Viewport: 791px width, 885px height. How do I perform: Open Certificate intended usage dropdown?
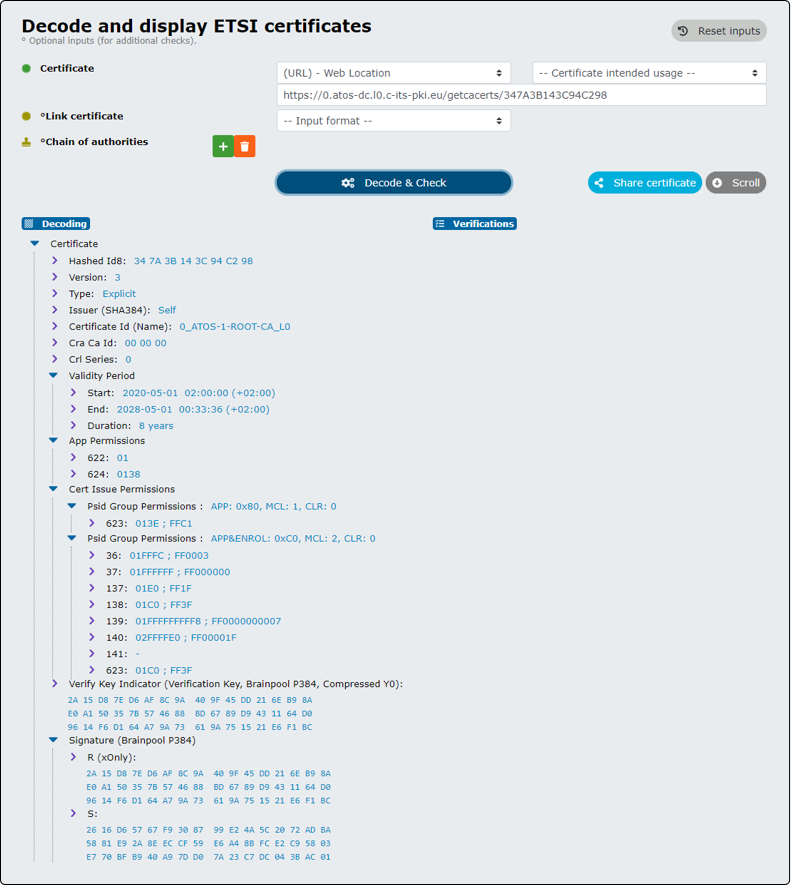point(649,73)
